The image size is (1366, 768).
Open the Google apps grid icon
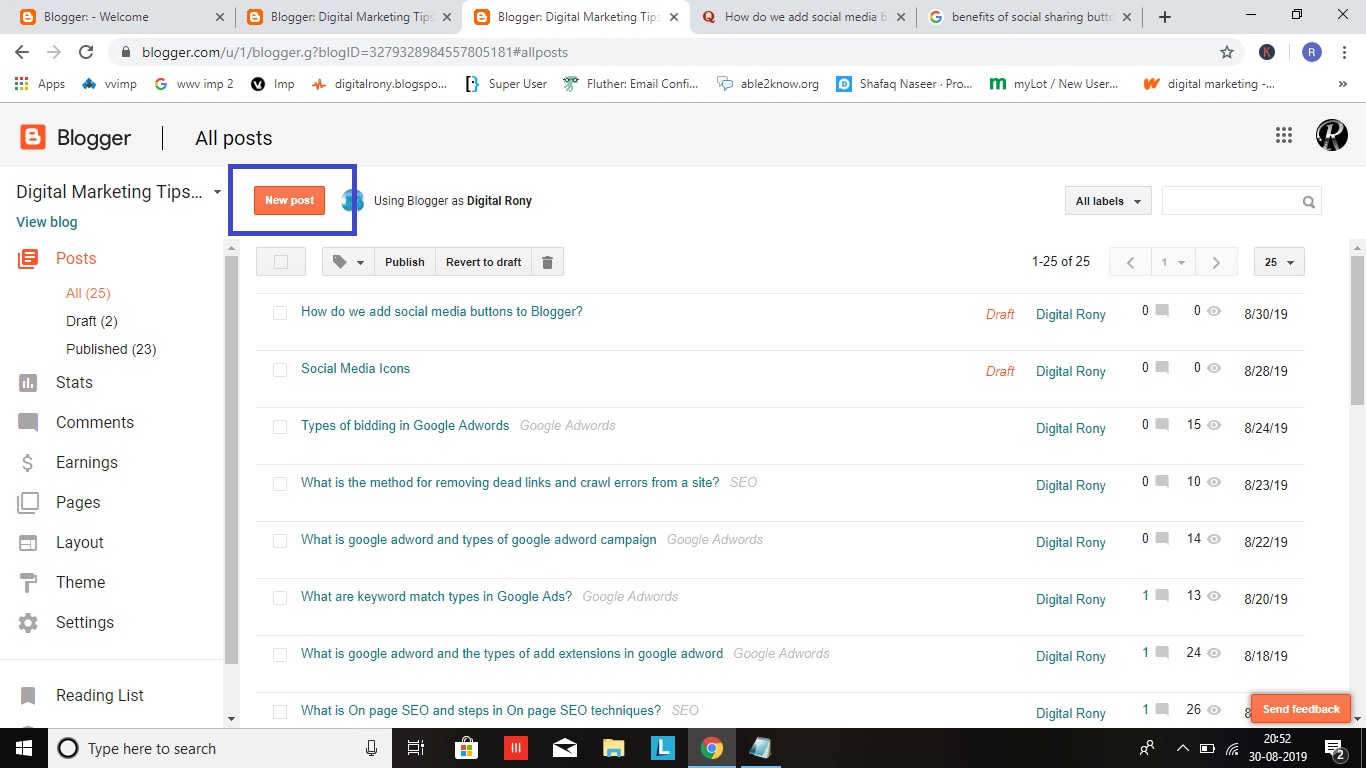click(x=1284, y=134)
